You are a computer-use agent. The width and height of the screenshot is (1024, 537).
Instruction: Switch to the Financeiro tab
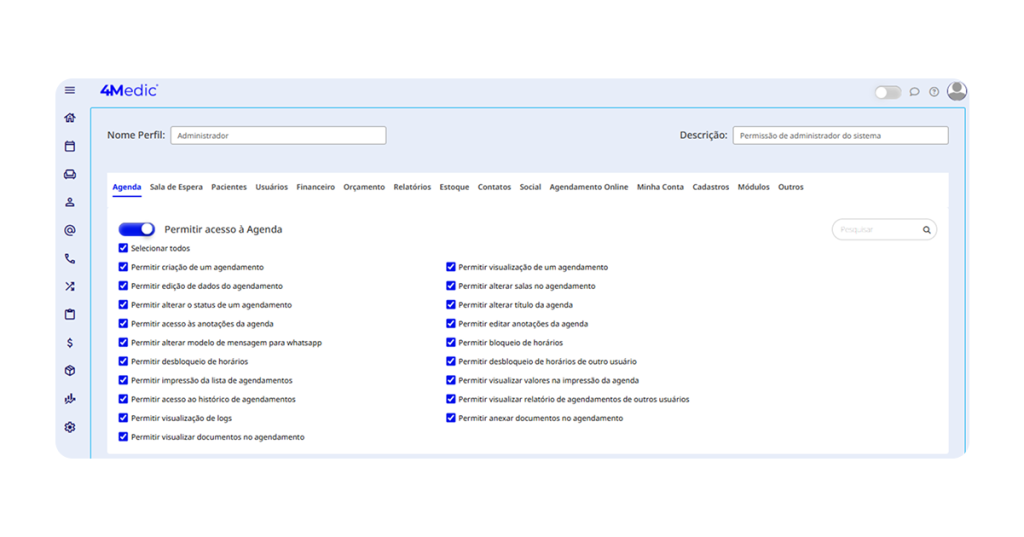point(315,187)
